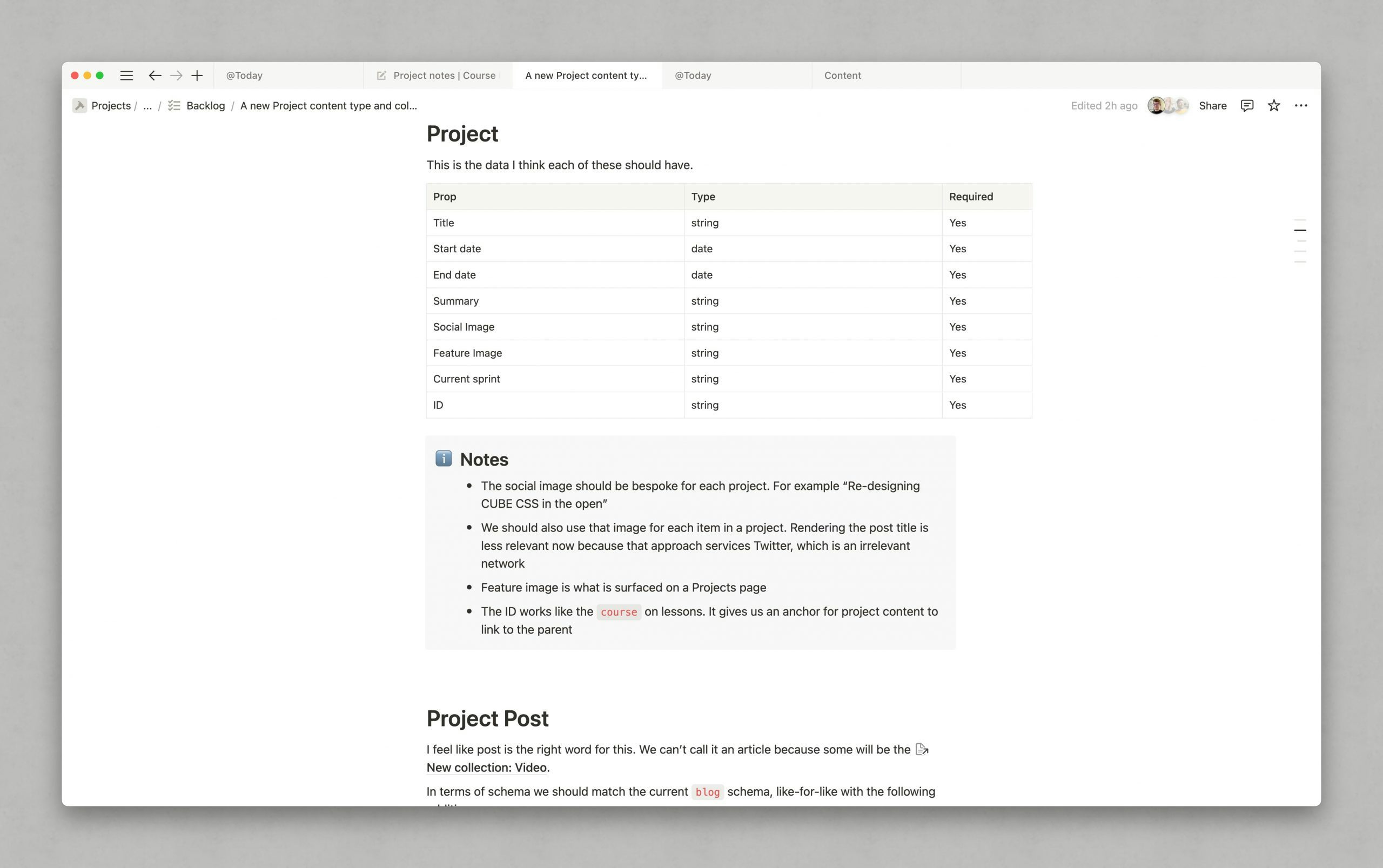Click the current page title breadcrumb

point(328,106)
